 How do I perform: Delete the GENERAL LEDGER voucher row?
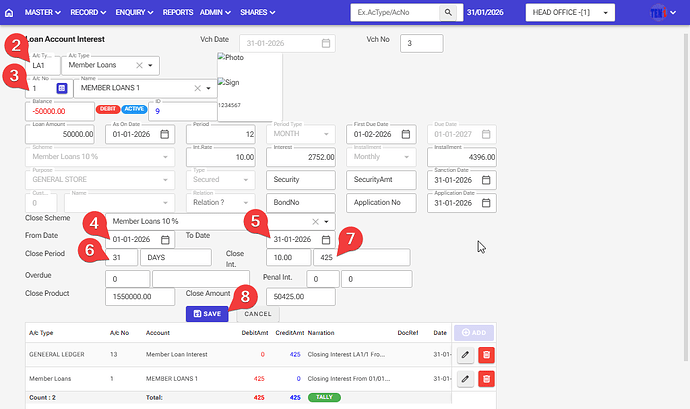pyautogui.click(x=486, y=353)
